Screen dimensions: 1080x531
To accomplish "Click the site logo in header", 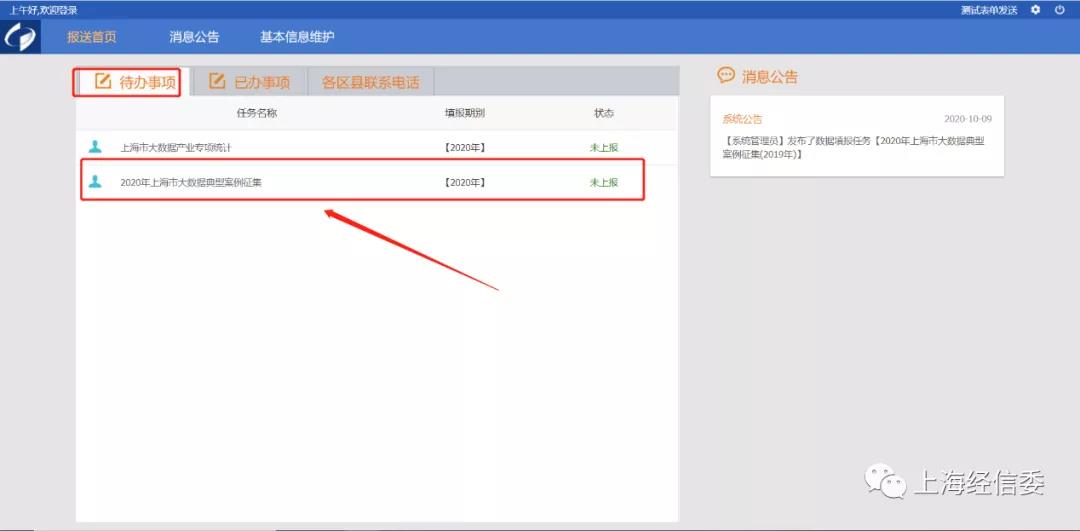I will click(20, 37).
